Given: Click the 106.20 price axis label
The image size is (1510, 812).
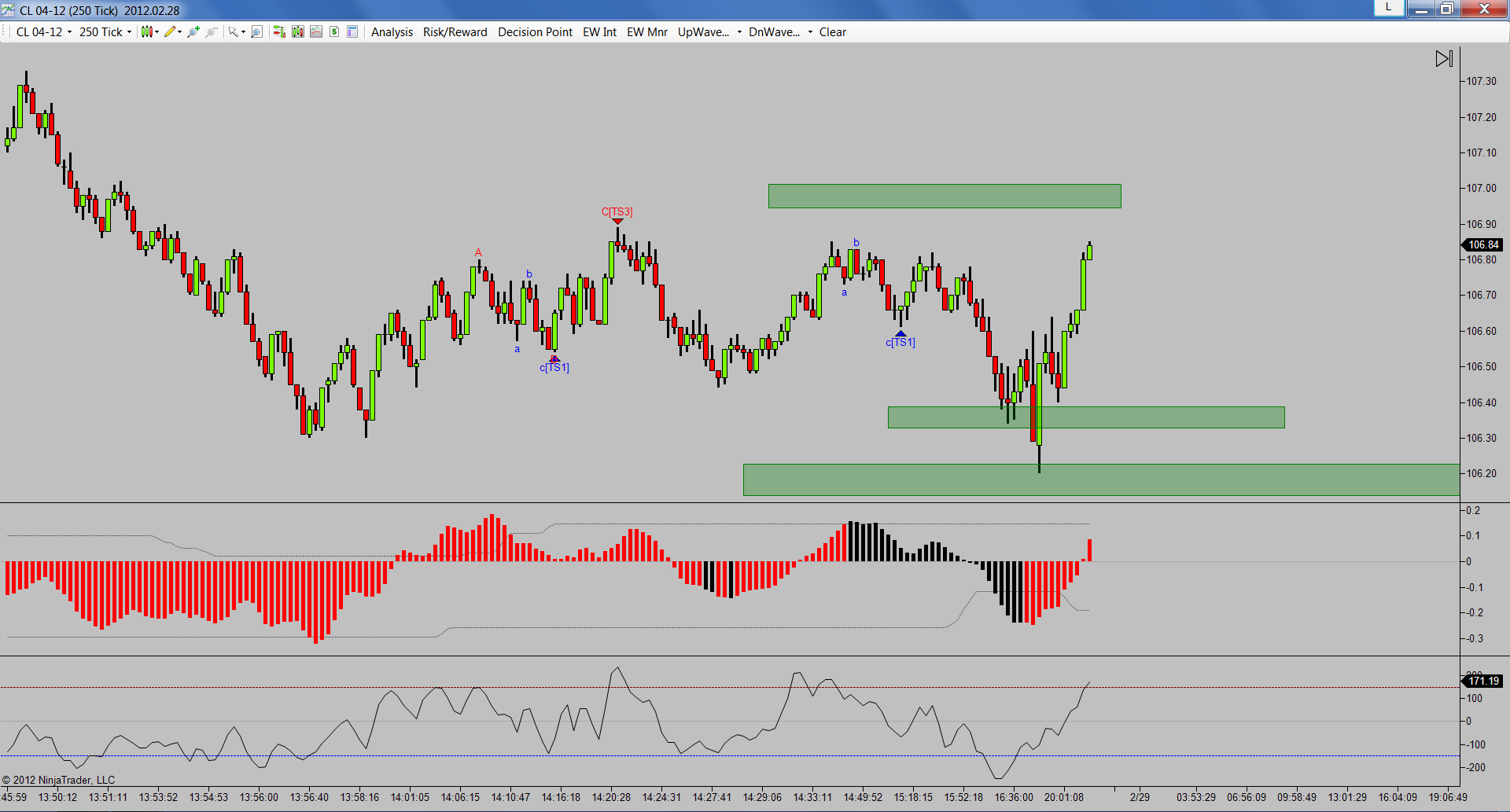Looking at the screenshot, I should (x=1482, y=473).
